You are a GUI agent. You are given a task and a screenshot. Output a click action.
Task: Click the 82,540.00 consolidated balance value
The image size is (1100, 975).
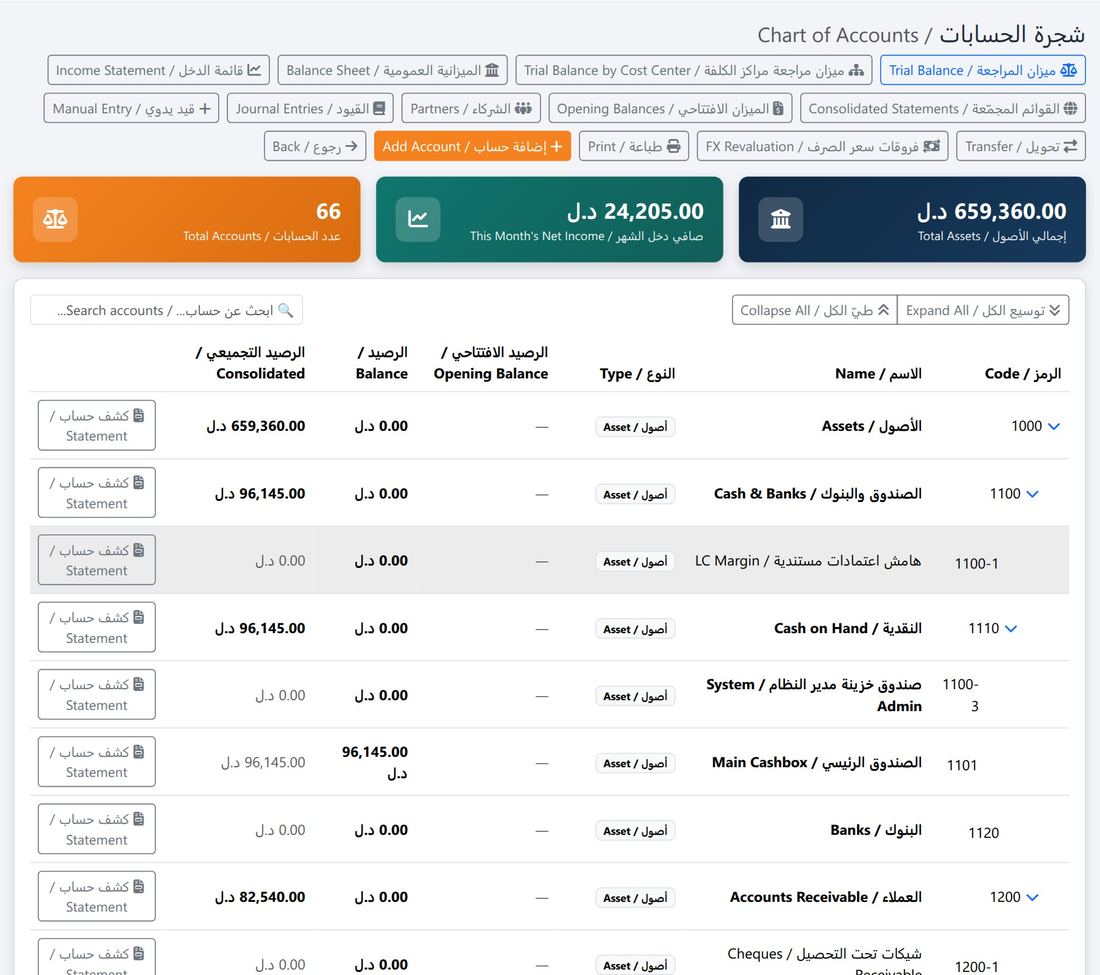(260, 897)
